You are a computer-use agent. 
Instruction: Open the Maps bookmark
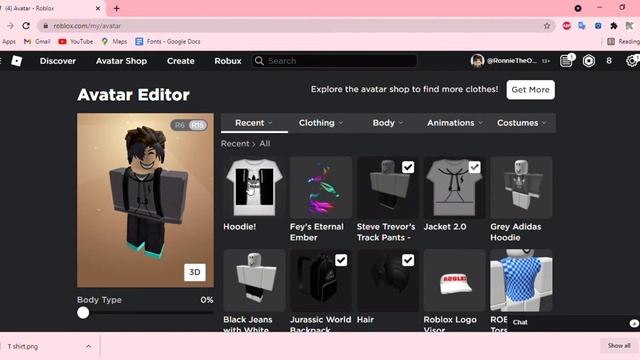[x=114, y=42]
